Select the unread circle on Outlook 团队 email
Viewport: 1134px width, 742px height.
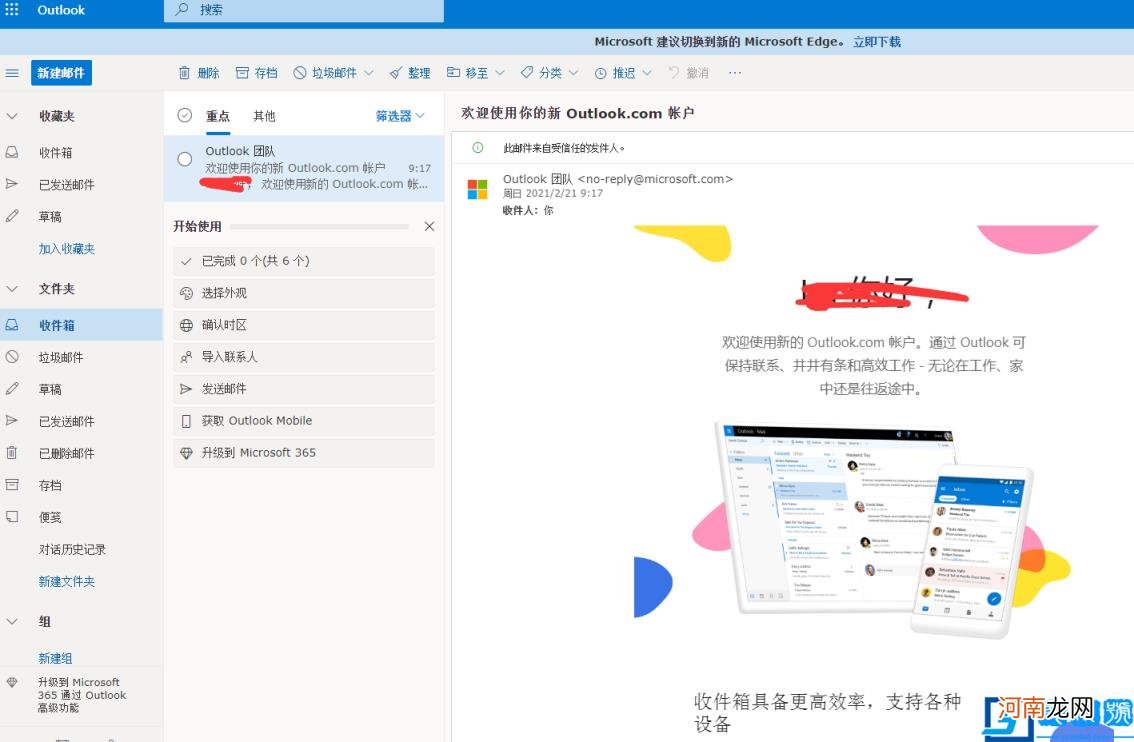coord(184,157)
